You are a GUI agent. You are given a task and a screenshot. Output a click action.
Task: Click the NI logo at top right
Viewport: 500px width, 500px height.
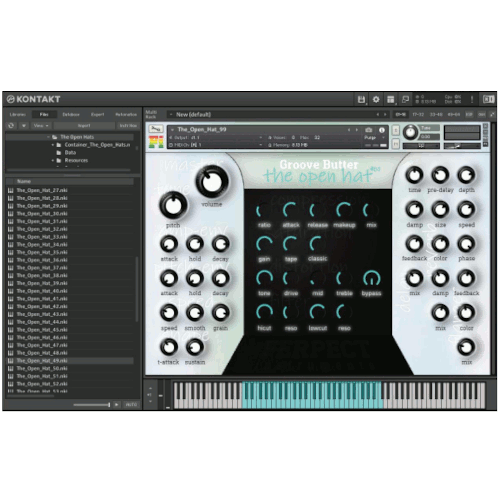point(488,99)
